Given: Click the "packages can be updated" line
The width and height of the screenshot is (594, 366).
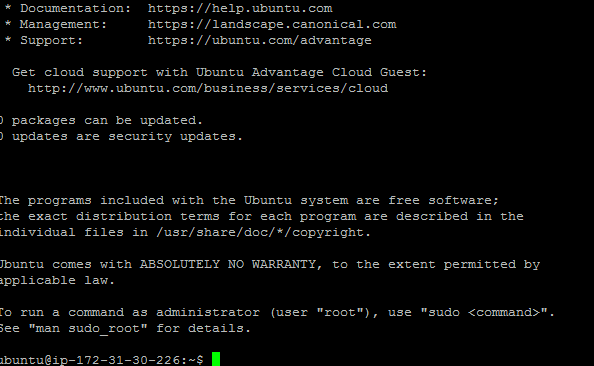Looking at the screenshot, I should (101, 120).
